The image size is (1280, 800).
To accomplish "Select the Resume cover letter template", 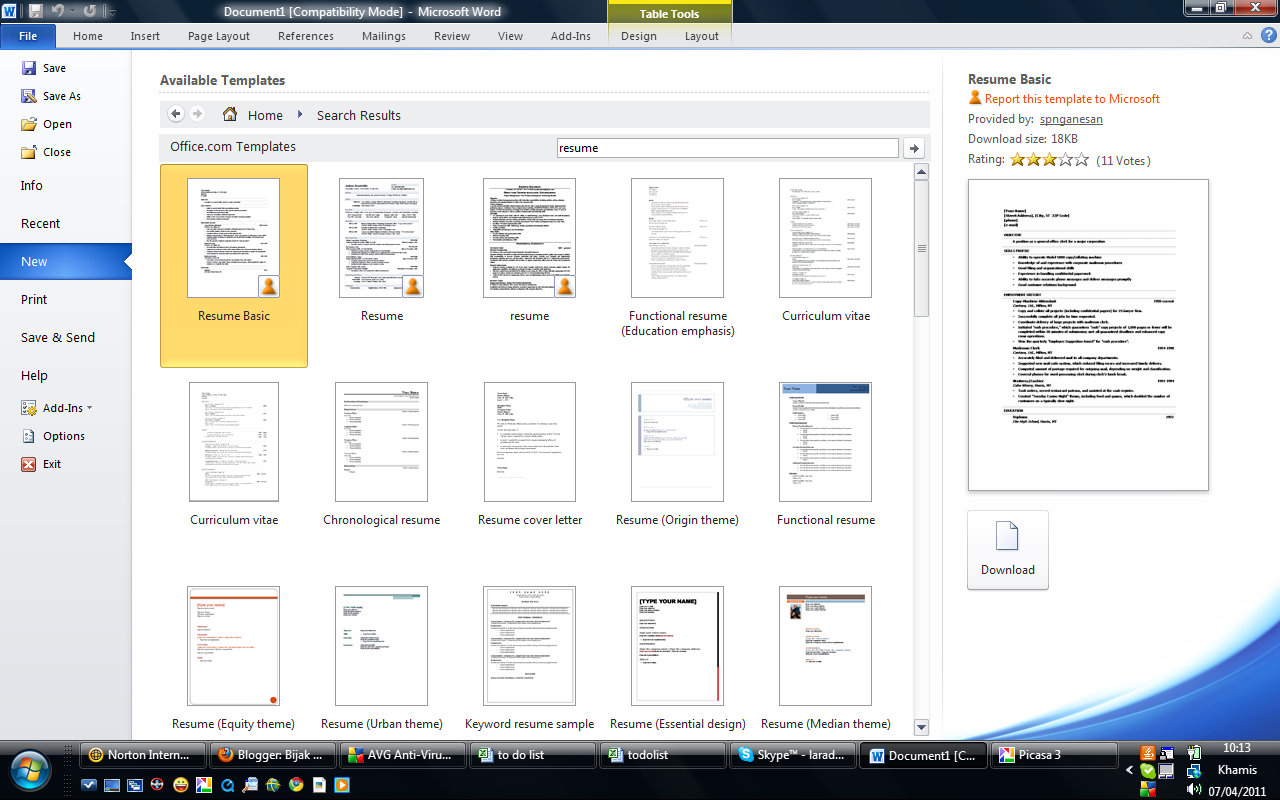I will [529, 455].
